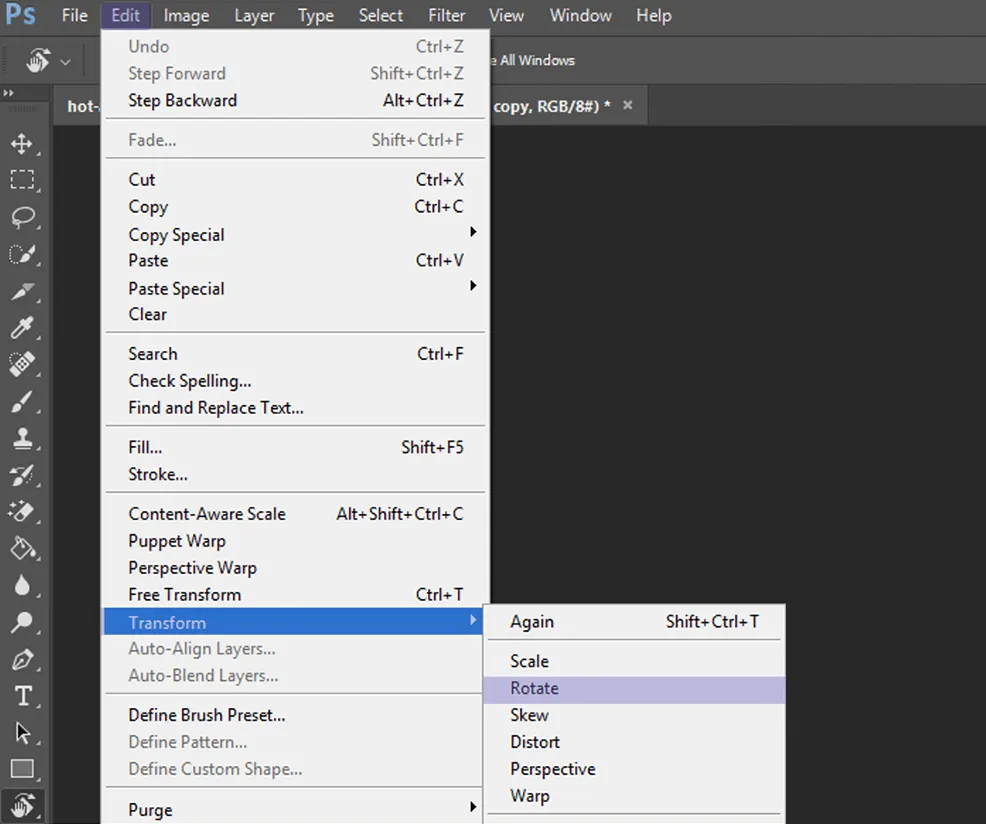Expand the Paste Special submenu
The image size is (986, 824).
click(295, 288)
